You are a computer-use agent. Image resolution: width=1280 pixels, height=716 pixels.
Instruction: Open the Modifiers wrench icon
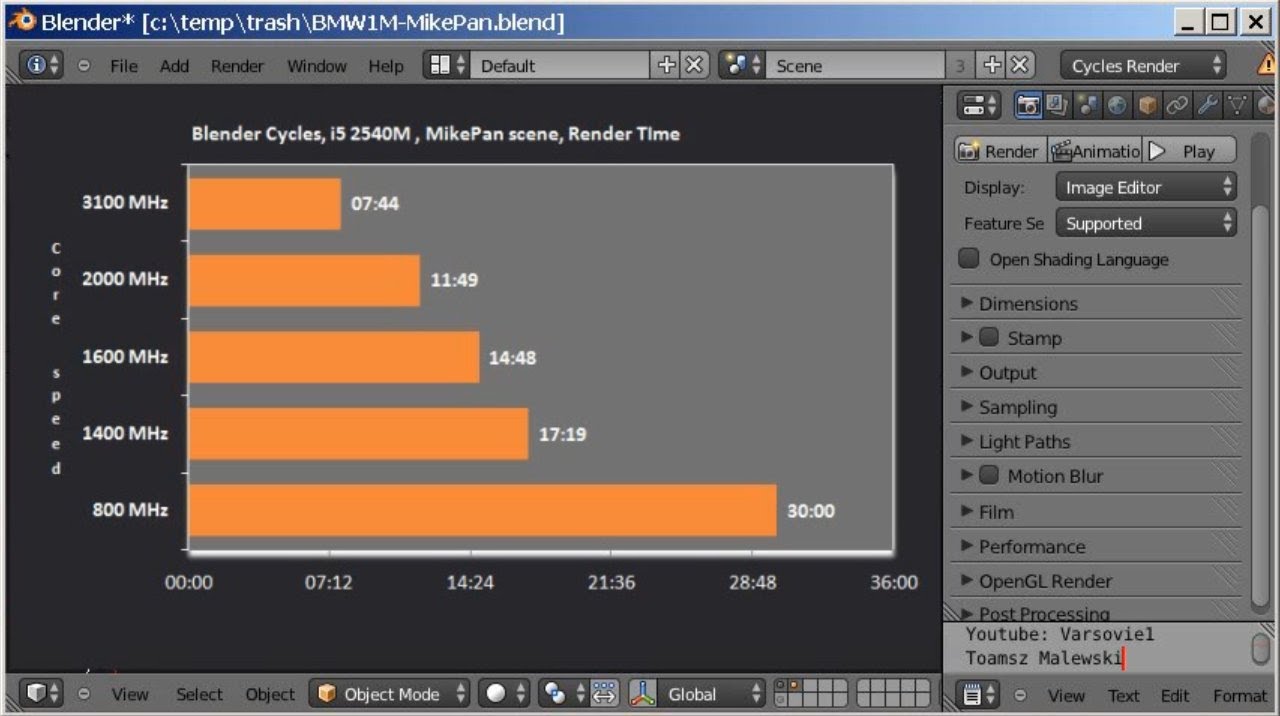point(1208,105)
